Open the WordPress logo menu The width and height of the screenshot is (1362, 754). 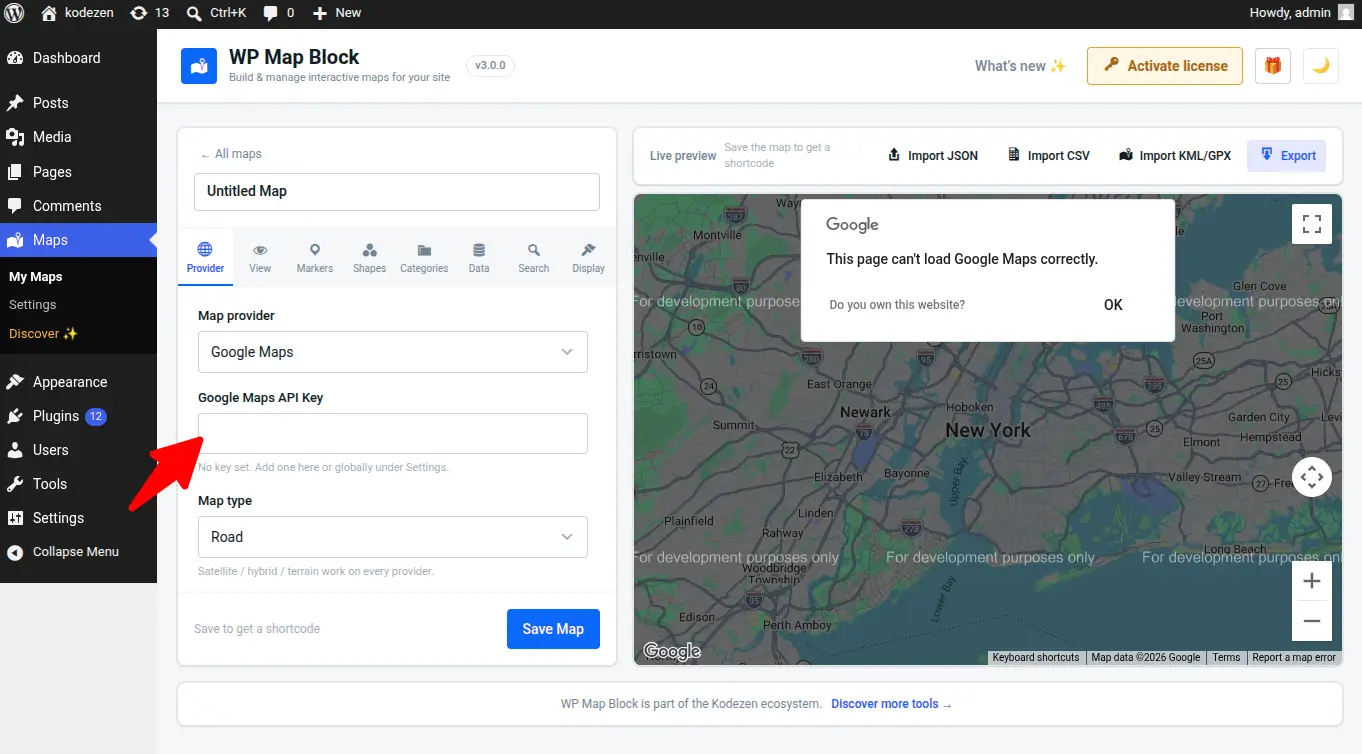(x=15, y=13)
